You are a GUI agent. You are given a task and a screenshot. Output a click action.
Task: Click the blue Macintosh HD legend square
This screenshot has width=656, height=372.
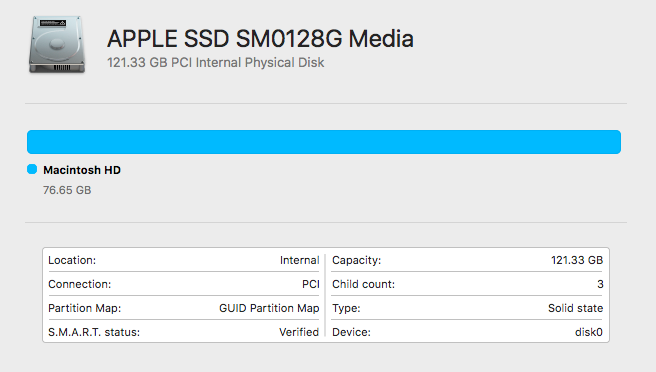[x=32, y=169]
